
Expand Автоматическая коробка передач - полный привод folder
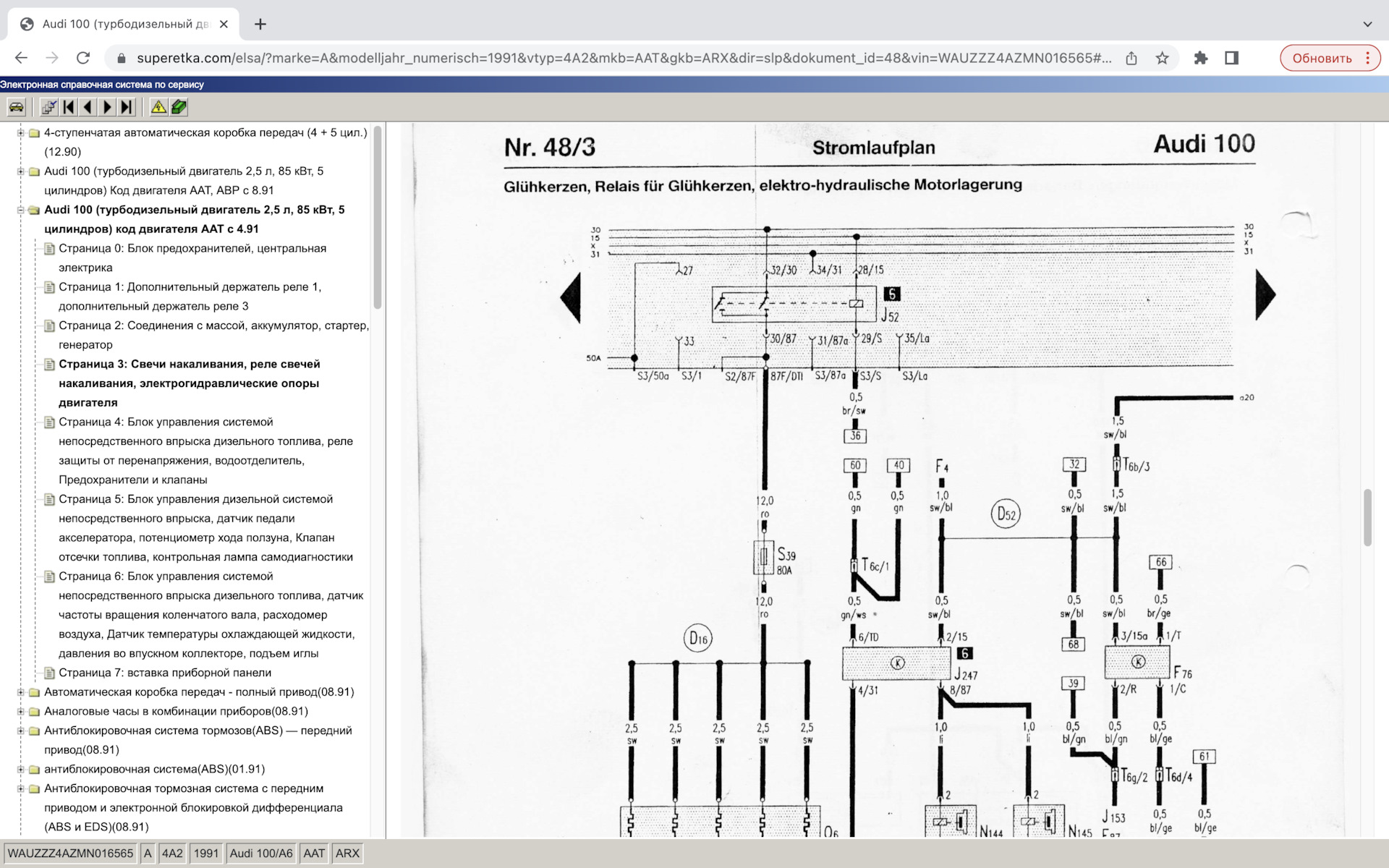pyautogui.click(x=20, y=692)
